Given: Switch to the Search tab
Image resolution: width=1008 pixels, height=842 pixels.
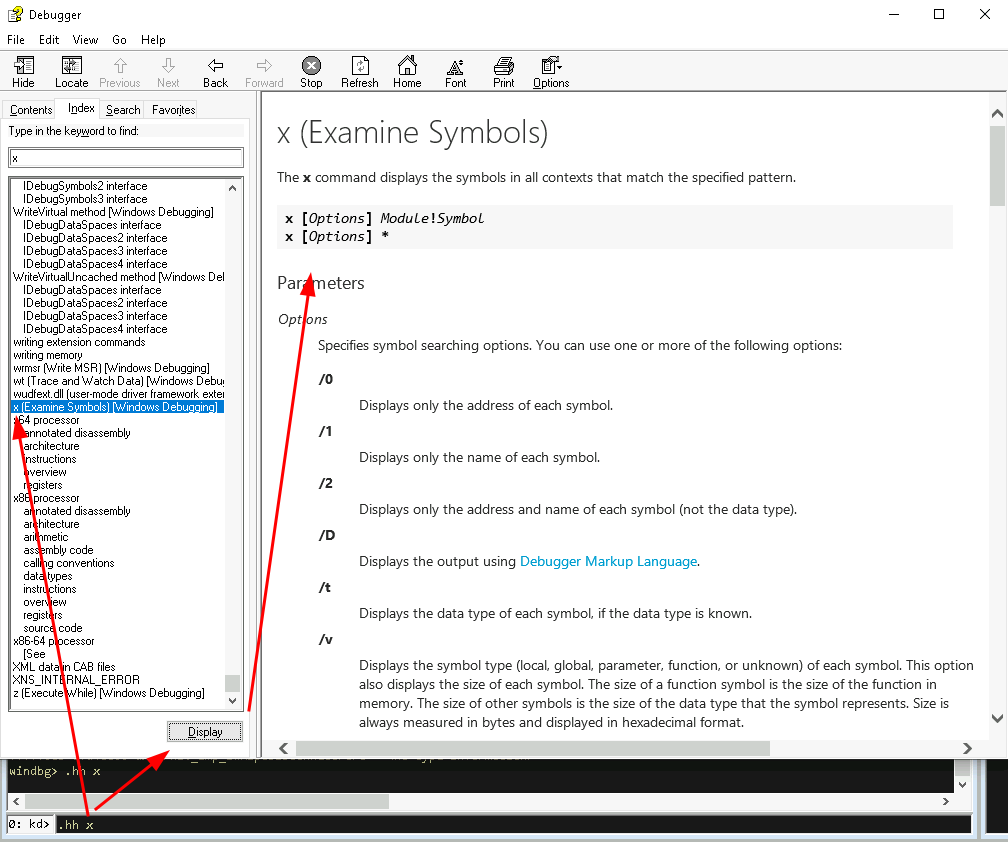Looking at the screenshot, I should point(122,109).
